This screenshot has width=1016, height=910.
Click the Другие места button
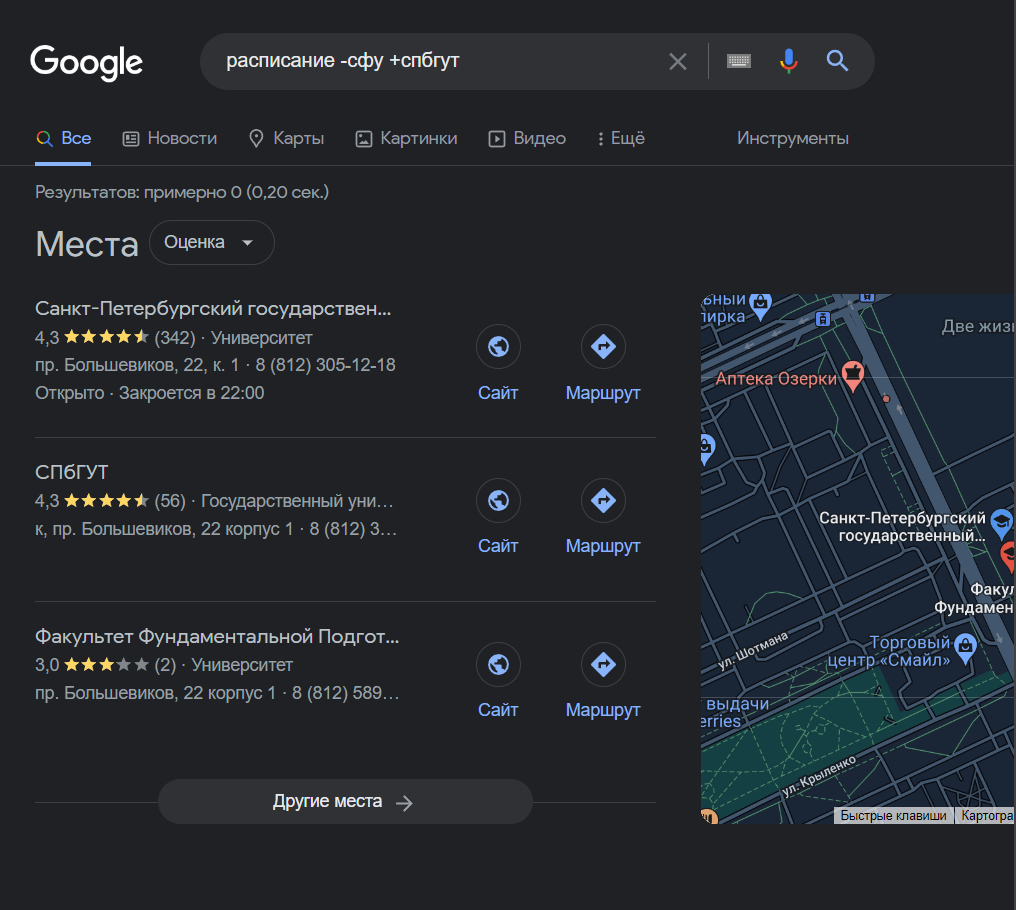click(x=345, y=802)
